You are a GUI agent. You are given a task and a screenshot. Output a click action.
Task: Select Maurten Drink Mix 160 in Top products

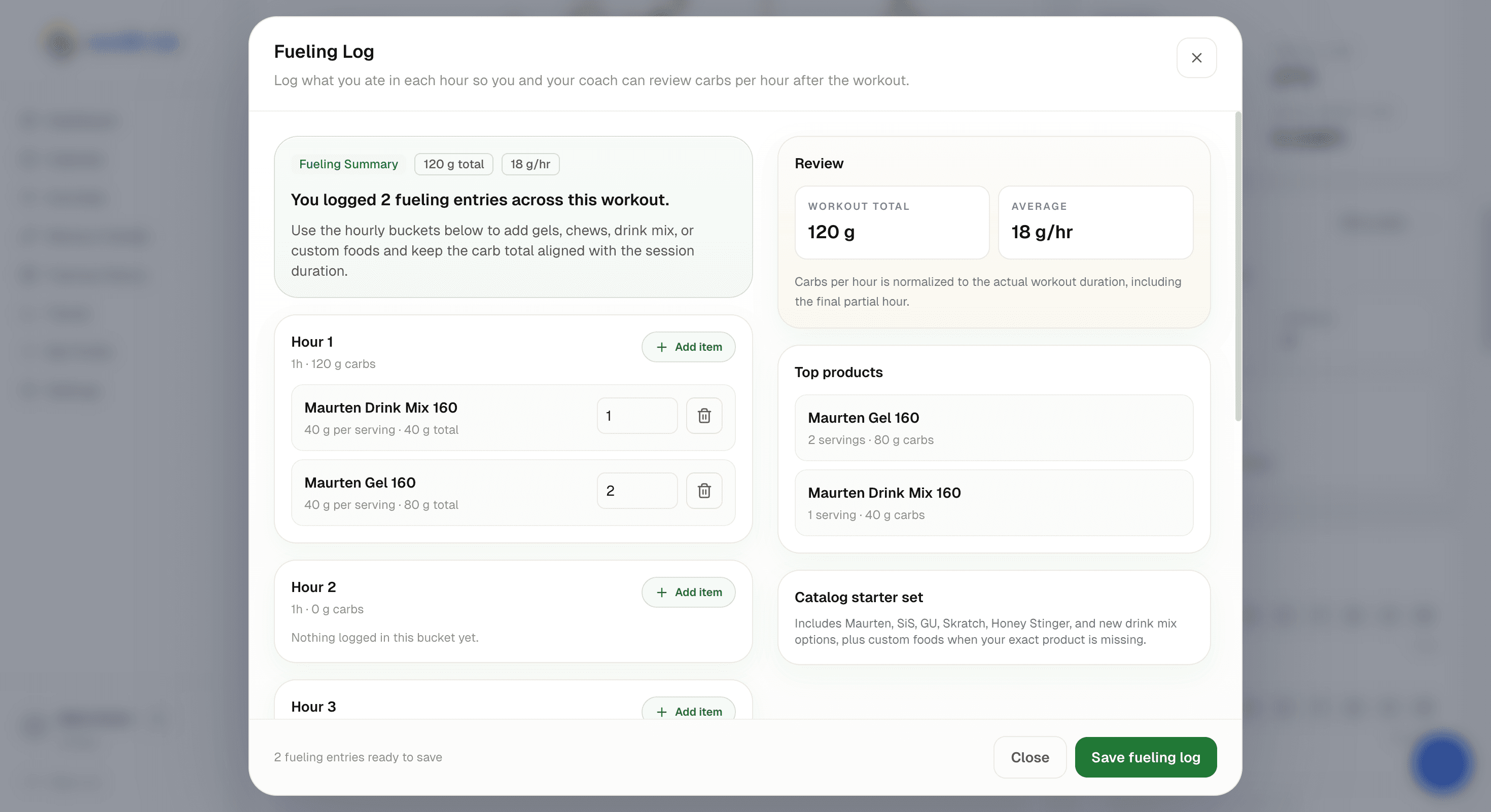coord(994,503)
